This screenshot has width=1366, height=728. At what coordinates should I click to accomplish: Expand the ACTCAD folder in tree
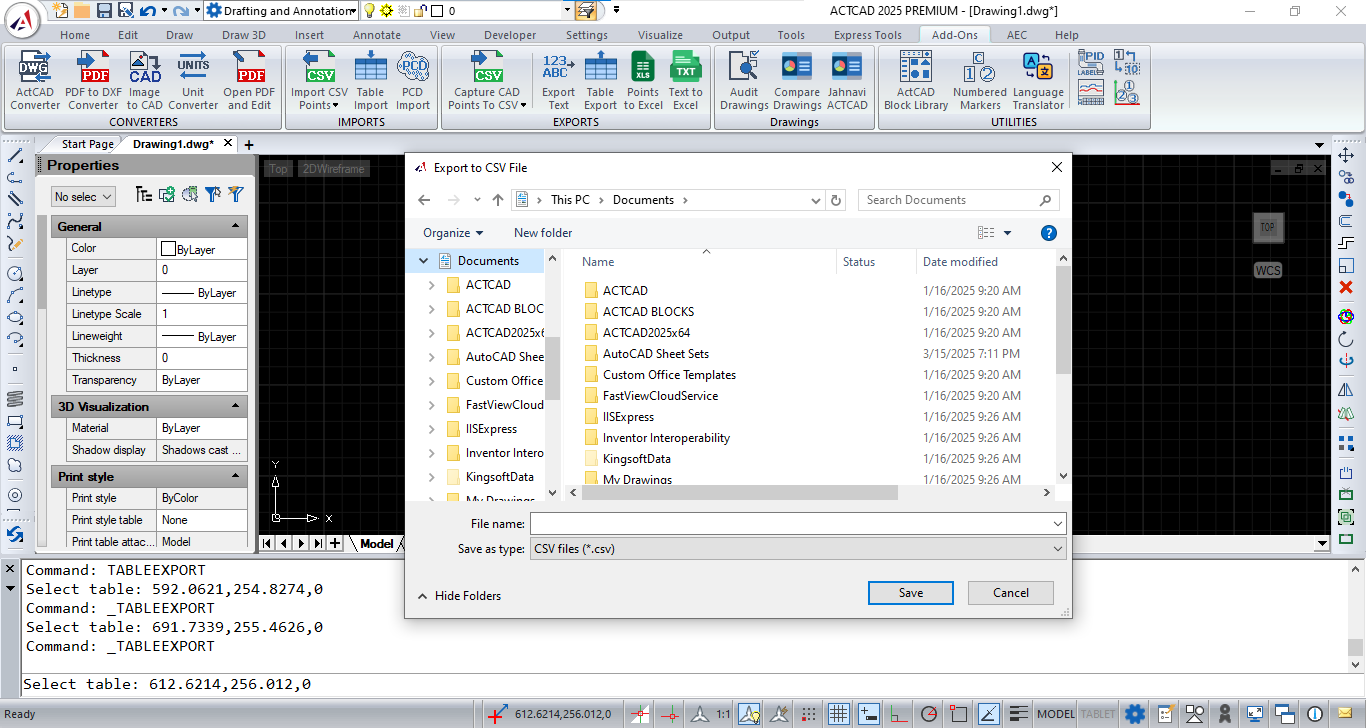click(x=431, y=285)
